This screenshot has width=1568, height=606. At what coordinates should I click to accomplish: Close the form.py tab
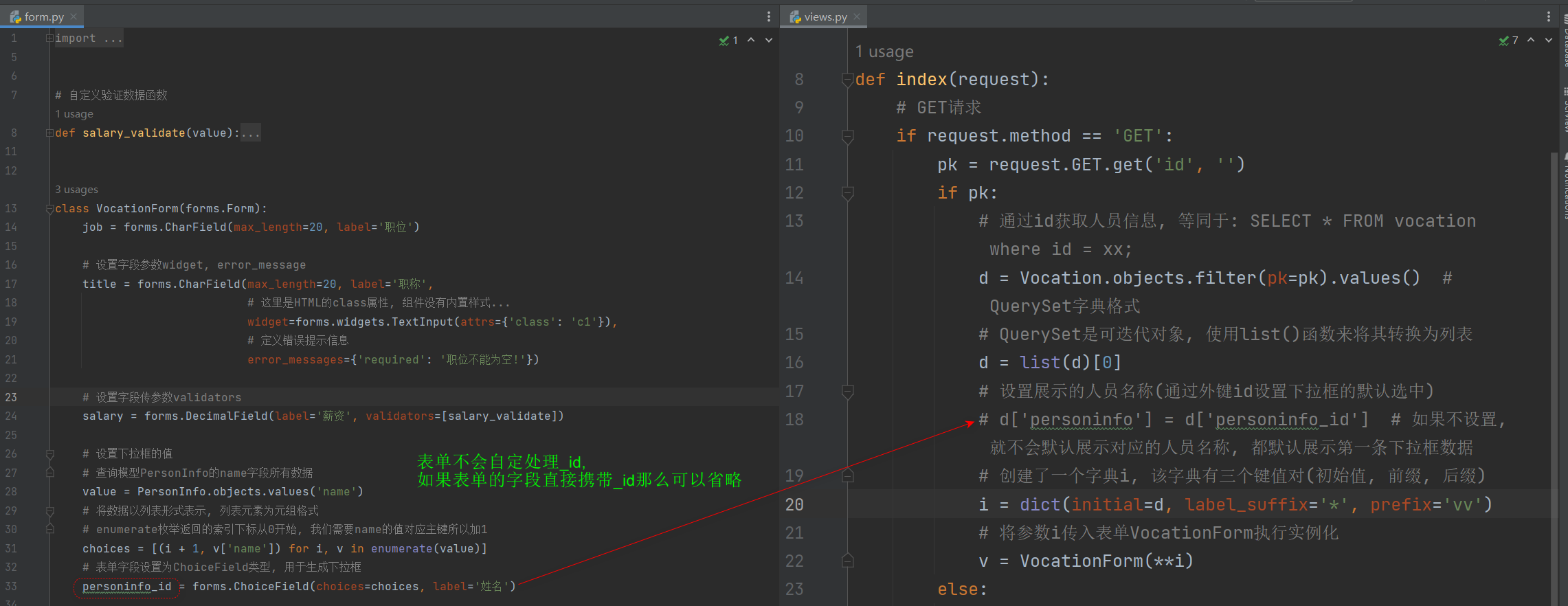(x=74, y=16)
